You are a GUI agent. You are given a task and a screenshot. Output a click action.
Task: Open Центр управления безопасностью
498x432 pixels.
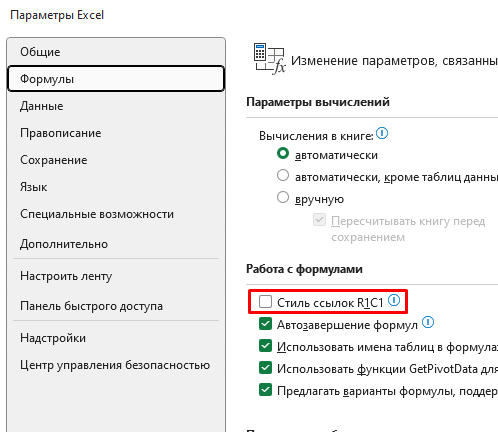(116, 365)
